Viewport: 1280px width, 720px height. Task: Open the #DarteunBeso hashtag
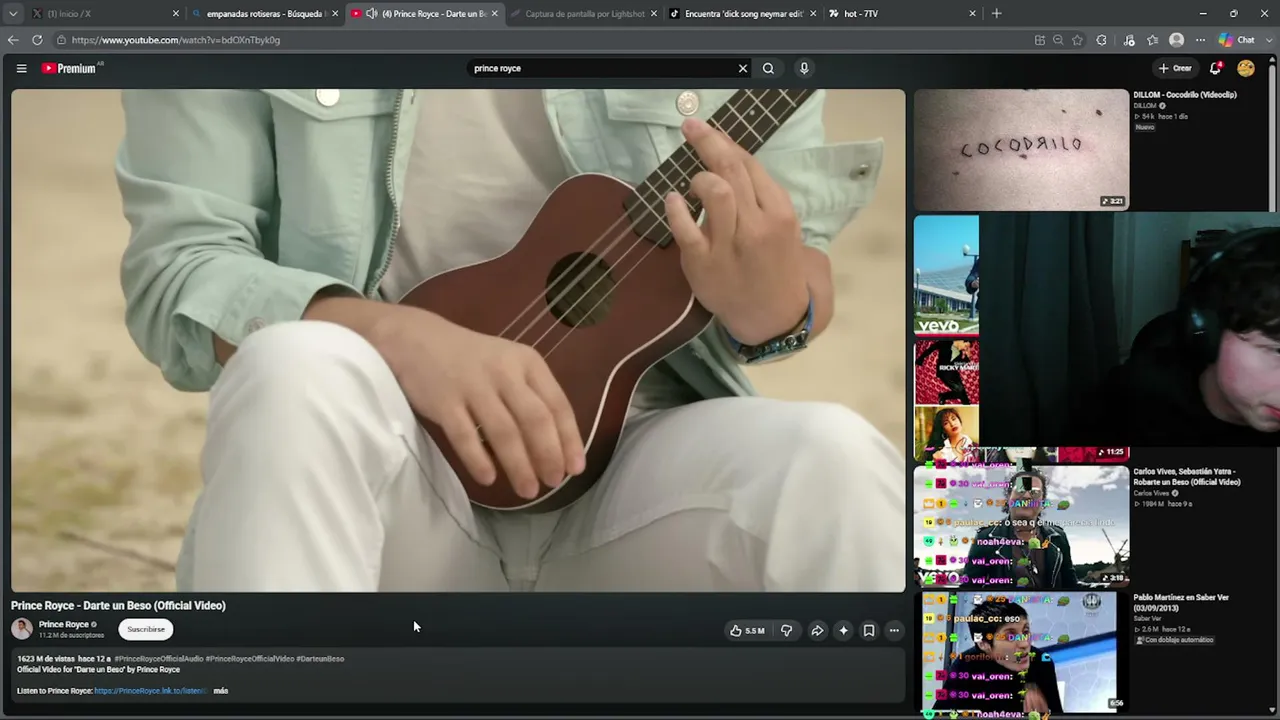pos(320,659)
